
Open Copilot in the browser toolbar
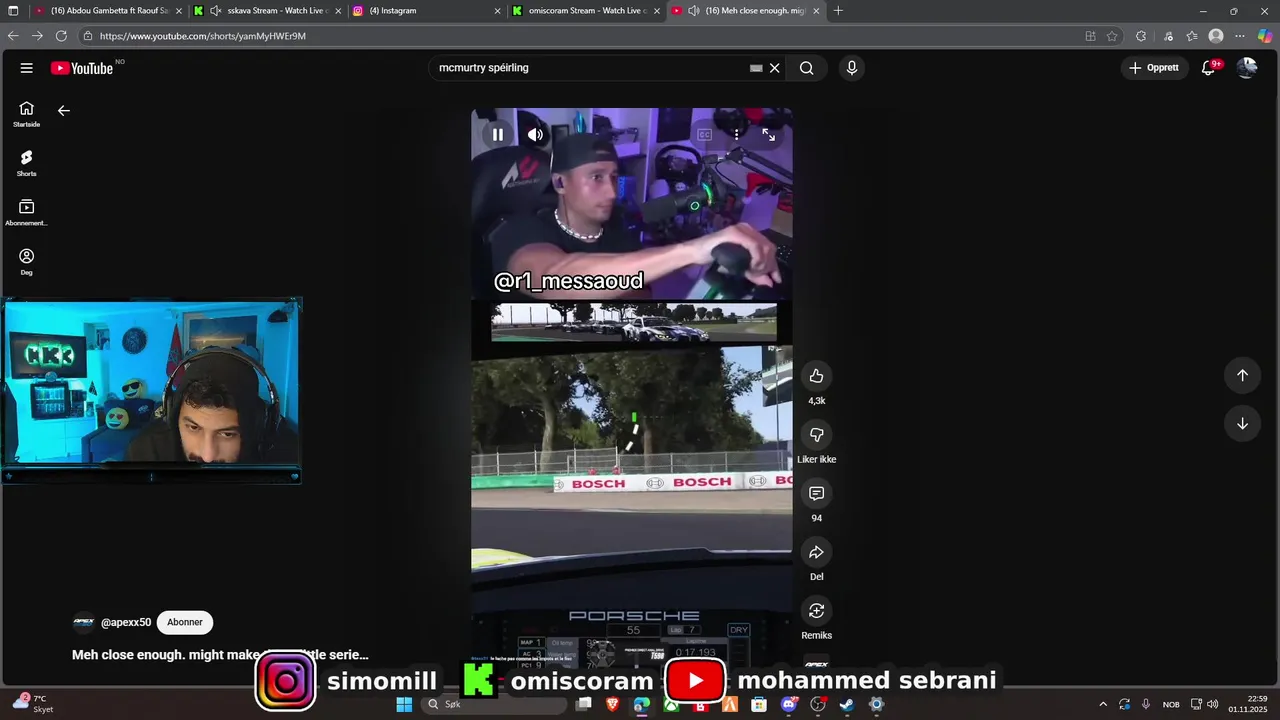point(1265,36)
